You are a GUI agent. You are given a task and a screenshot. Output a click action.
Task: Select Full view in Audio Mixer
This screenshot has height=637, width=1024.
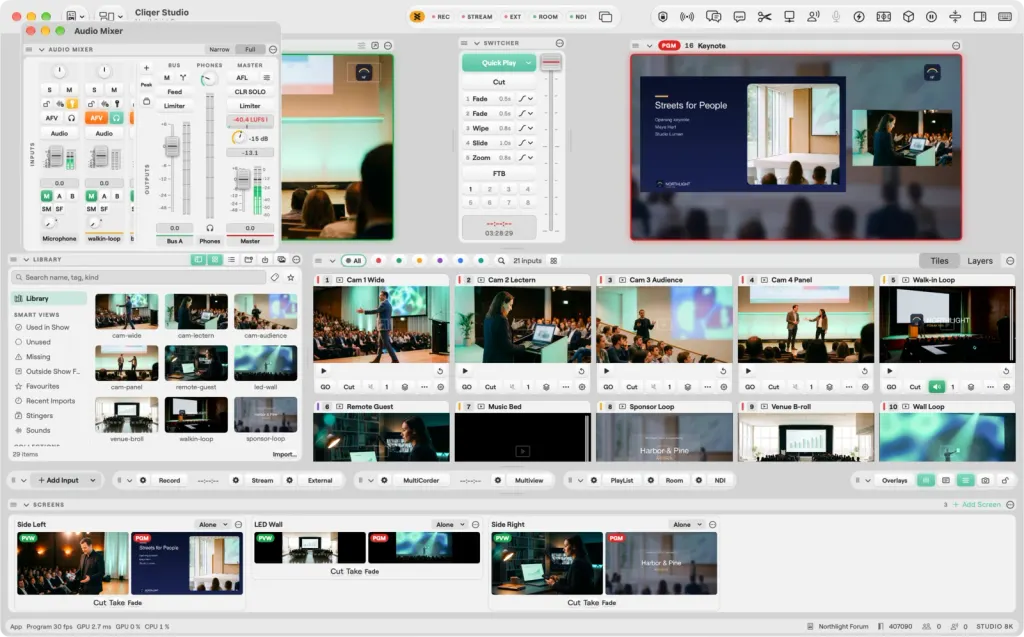coord(250,50)
